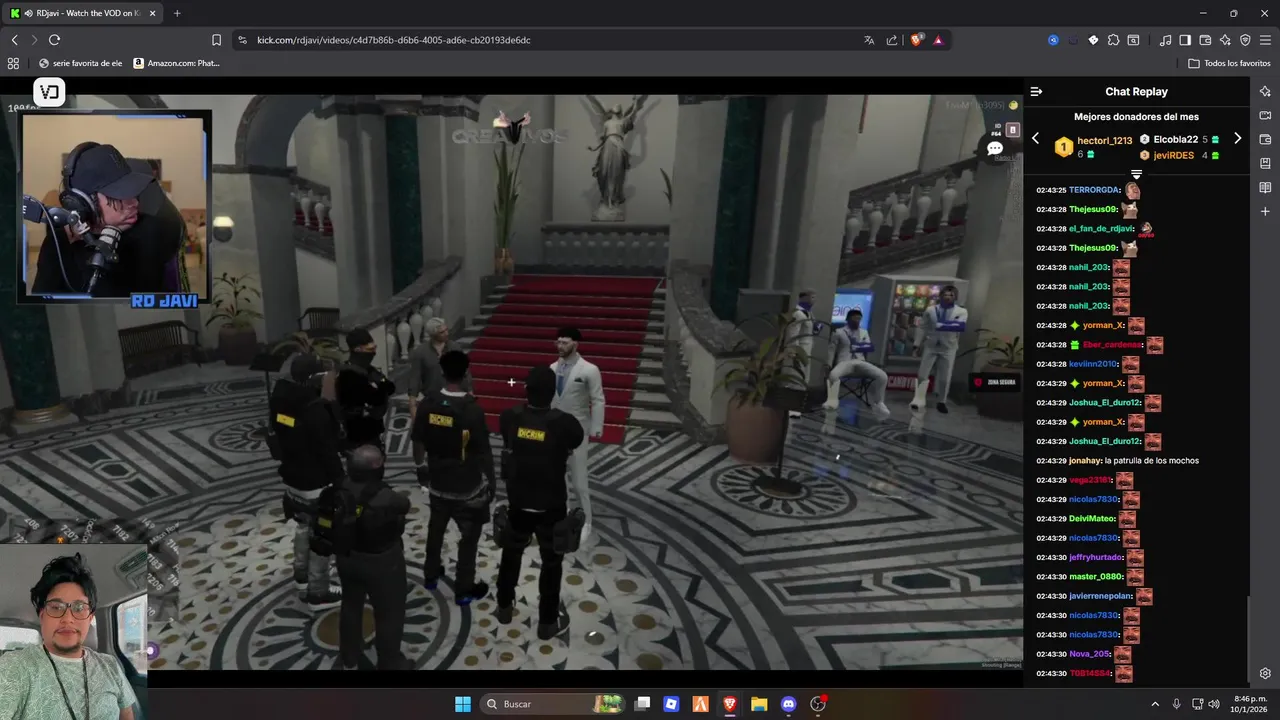This screenshot has width=1280, height=720.
Task: Show hidden system tray icons
Action: [1155, 704]
